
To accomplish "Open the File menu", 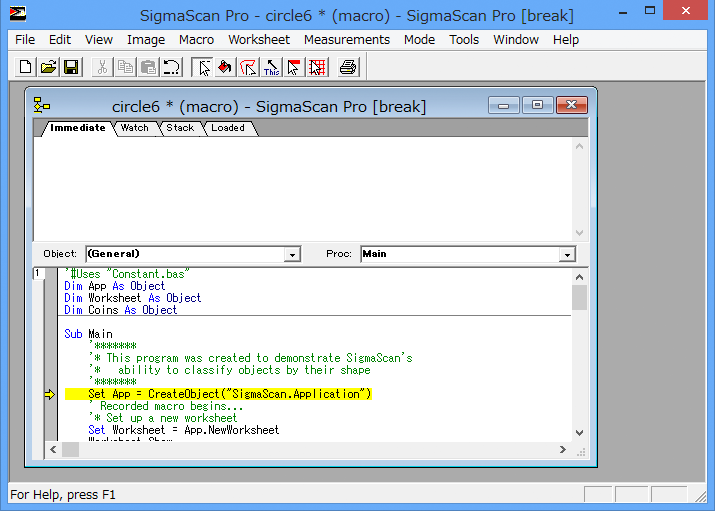I will click(x=25, y=40).
